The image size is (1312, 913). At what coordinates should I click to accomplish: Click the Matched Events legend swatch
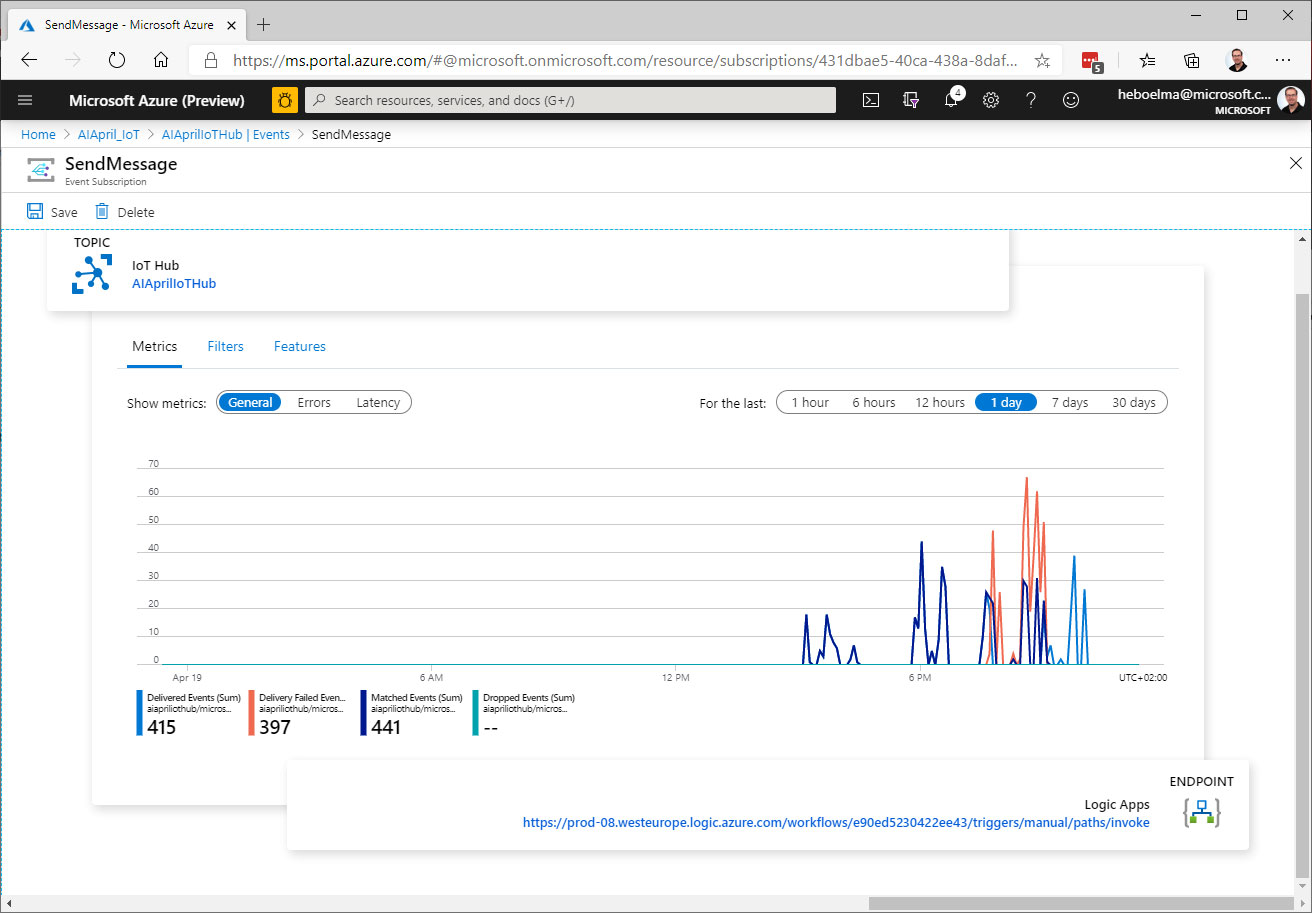tap(364, 713)
